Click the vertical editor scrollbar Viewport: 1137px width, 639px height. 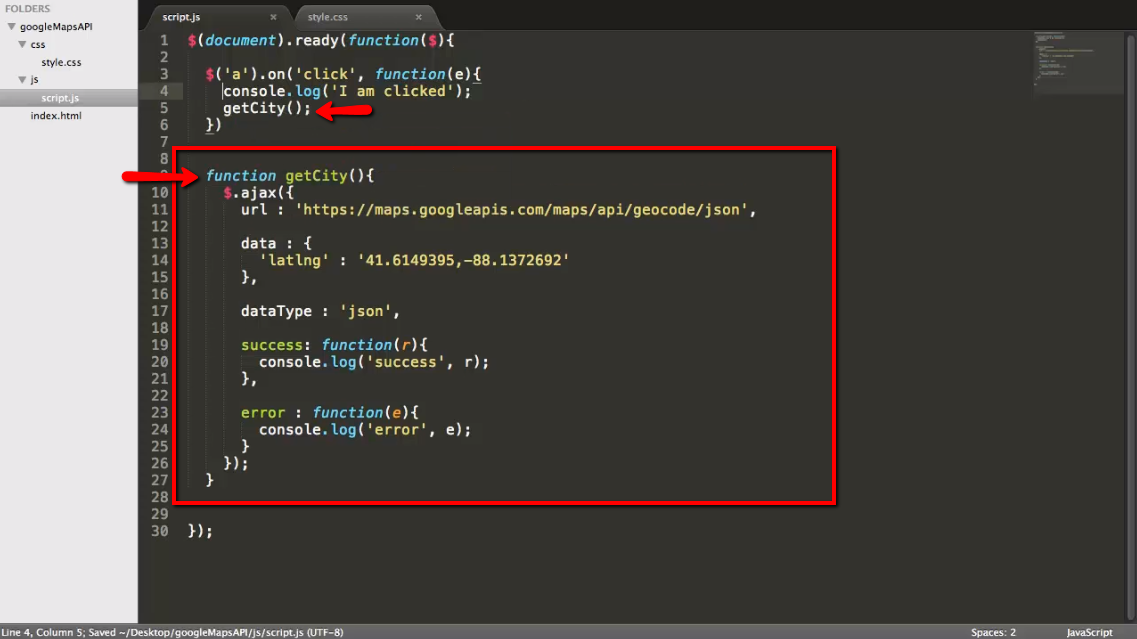(1130, 326)
